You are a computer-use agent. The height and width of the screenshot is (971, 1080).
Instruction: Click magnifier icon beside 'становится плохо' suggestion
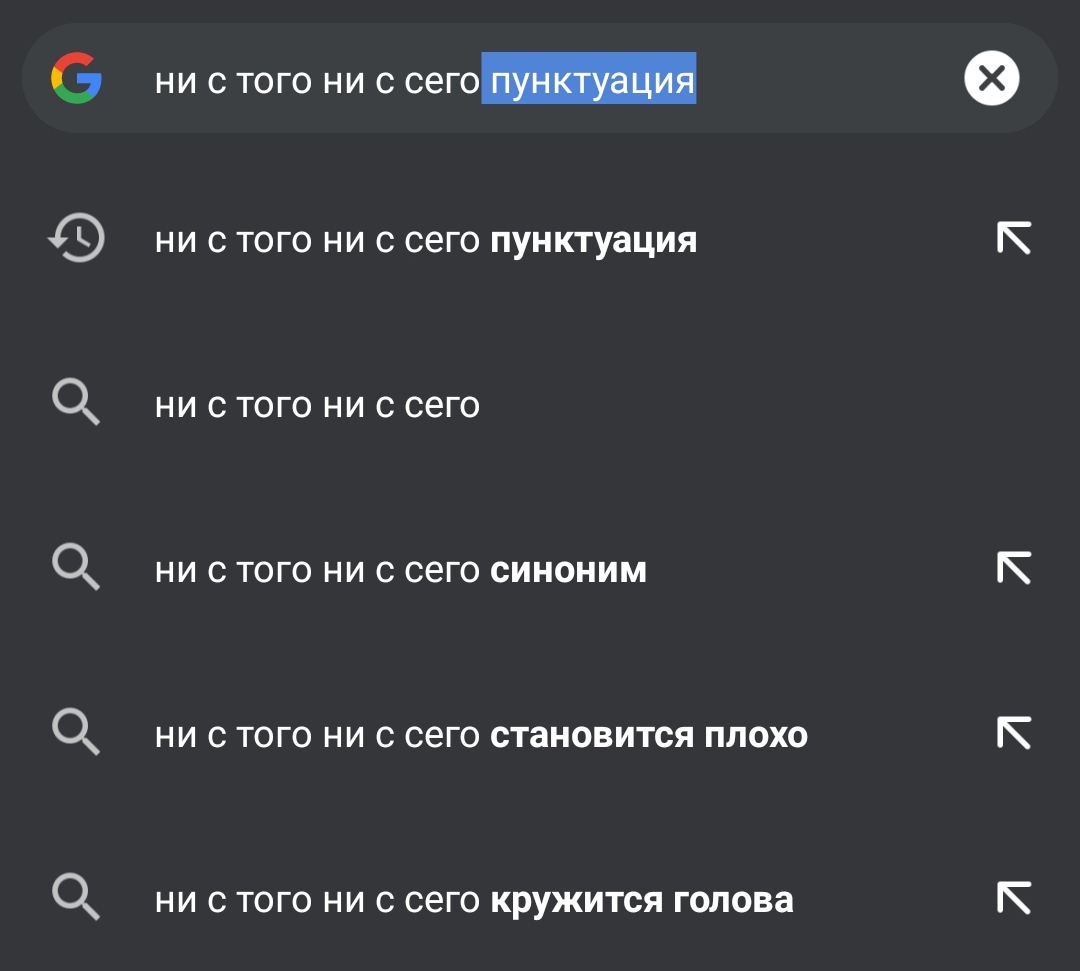point(76,733)
